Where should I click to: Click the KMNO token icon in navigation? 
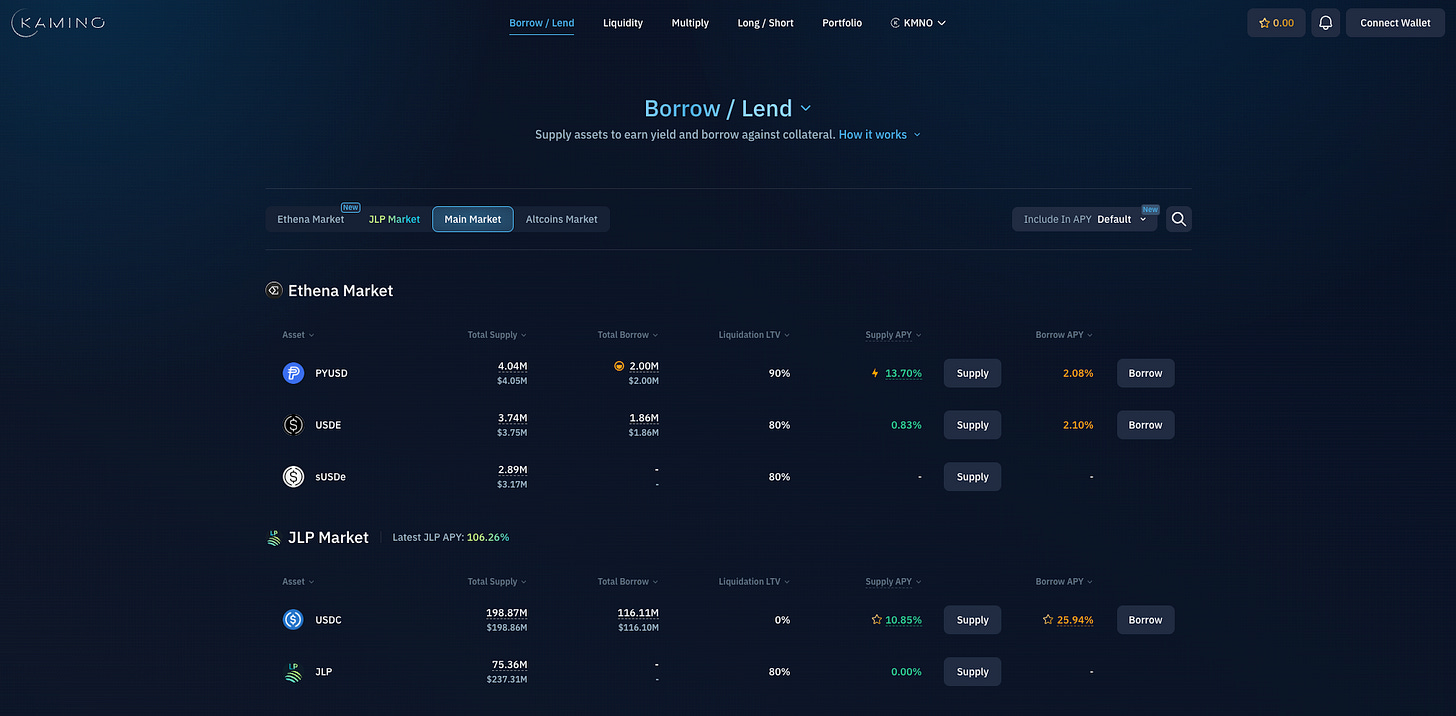(x=895, y=23)
